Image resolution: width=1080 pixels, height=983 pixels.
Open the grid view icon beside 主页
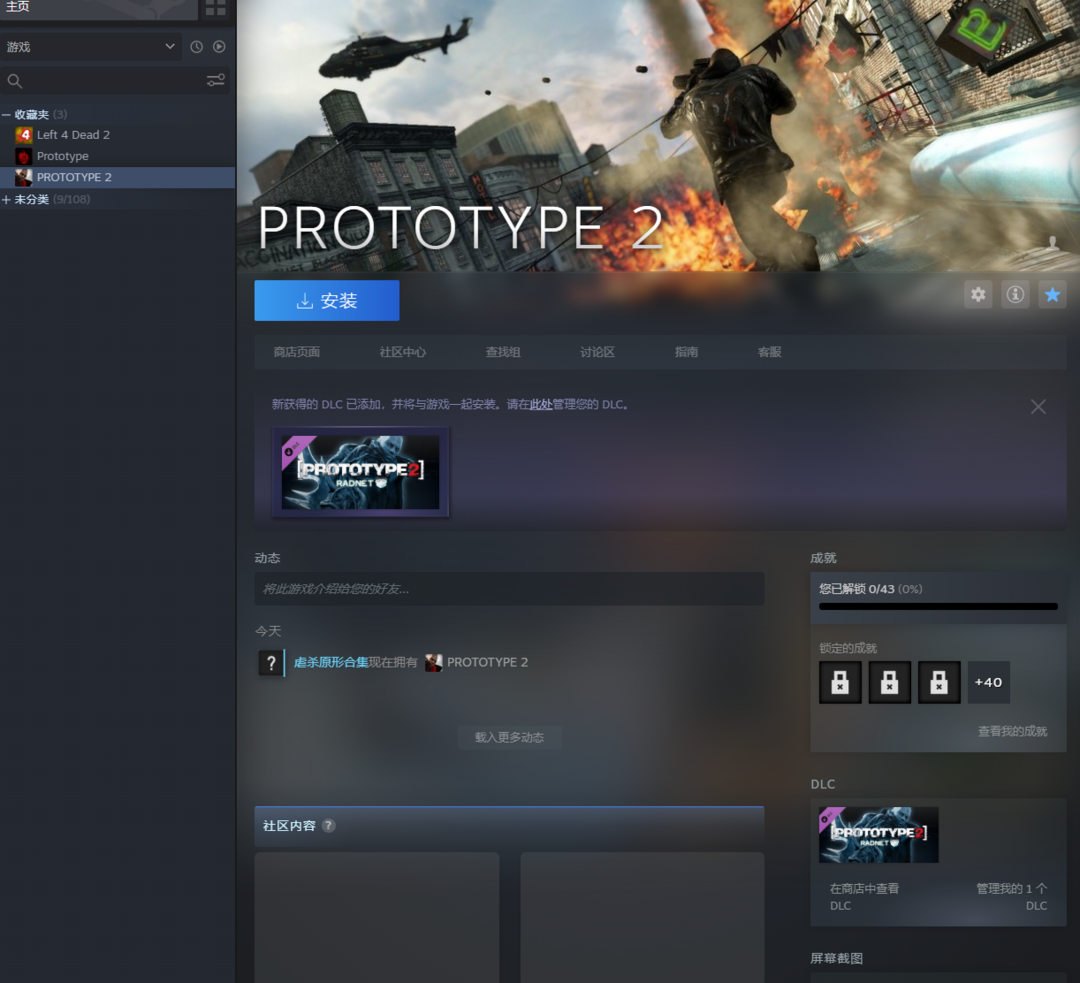point(215,8)
